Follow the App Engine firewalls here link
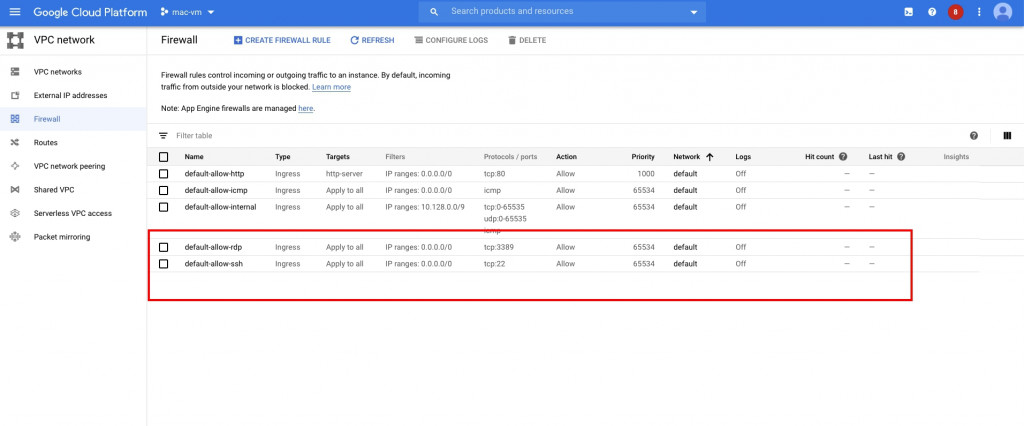 (306, 108)
